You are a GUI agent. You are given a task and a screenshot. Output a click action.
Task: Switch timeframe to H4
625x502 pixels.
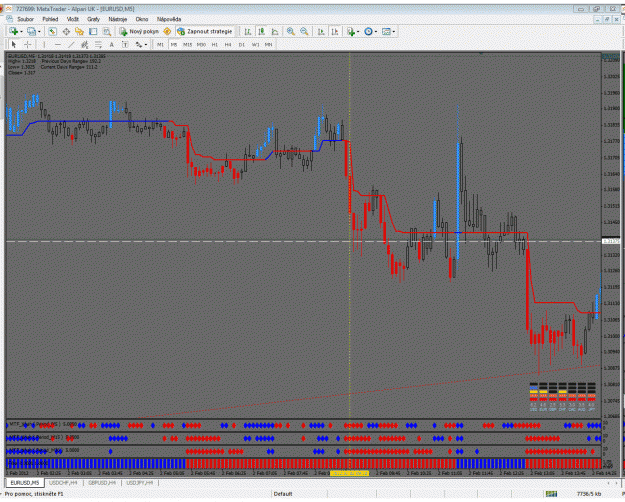click(x=228, y=45)
